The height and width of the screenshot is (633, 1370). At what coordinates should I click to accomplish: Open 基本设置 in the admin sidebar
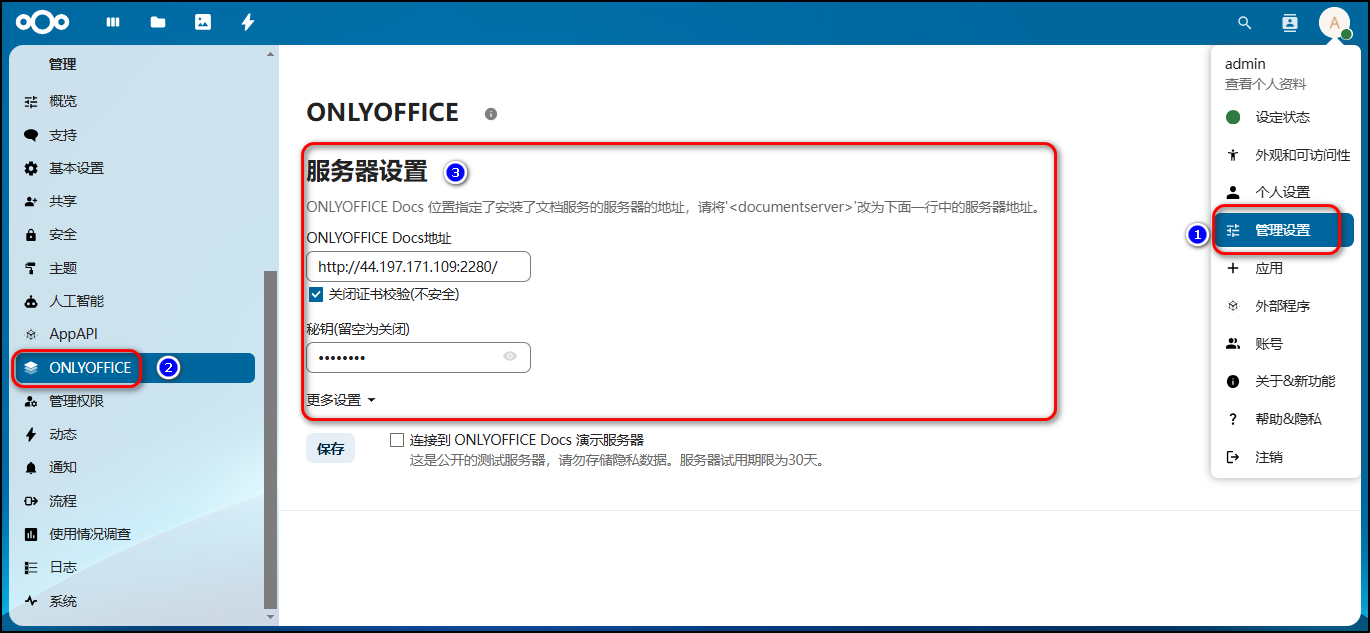[x=135, y=168]
